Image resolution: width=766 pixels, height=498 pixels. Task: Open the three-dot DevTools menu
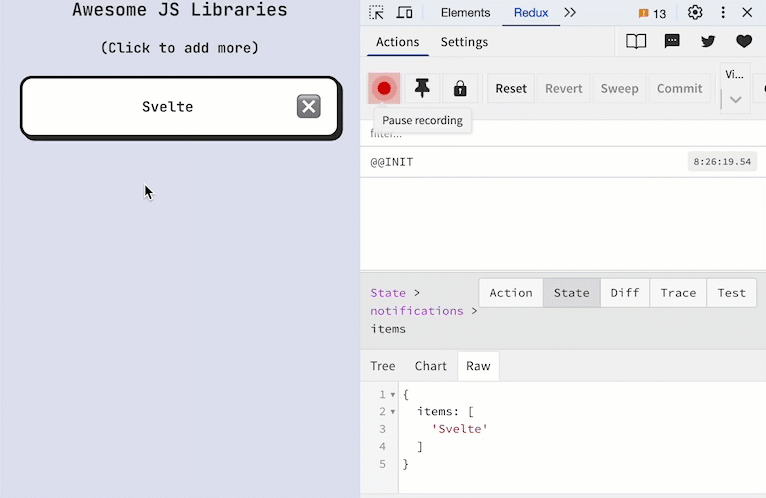[x=723, y=13]
